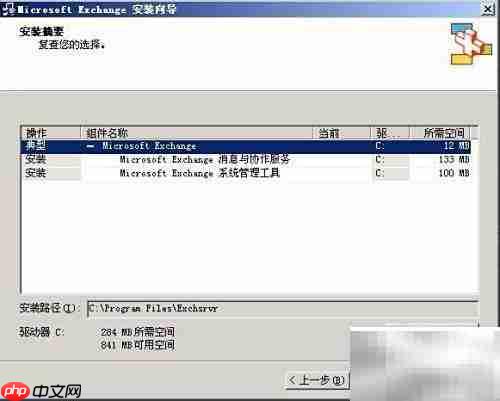Close the Exchange installation wizard window
Image resolution: width=500 pixels, height=401 pixels.
pos(488,9)
